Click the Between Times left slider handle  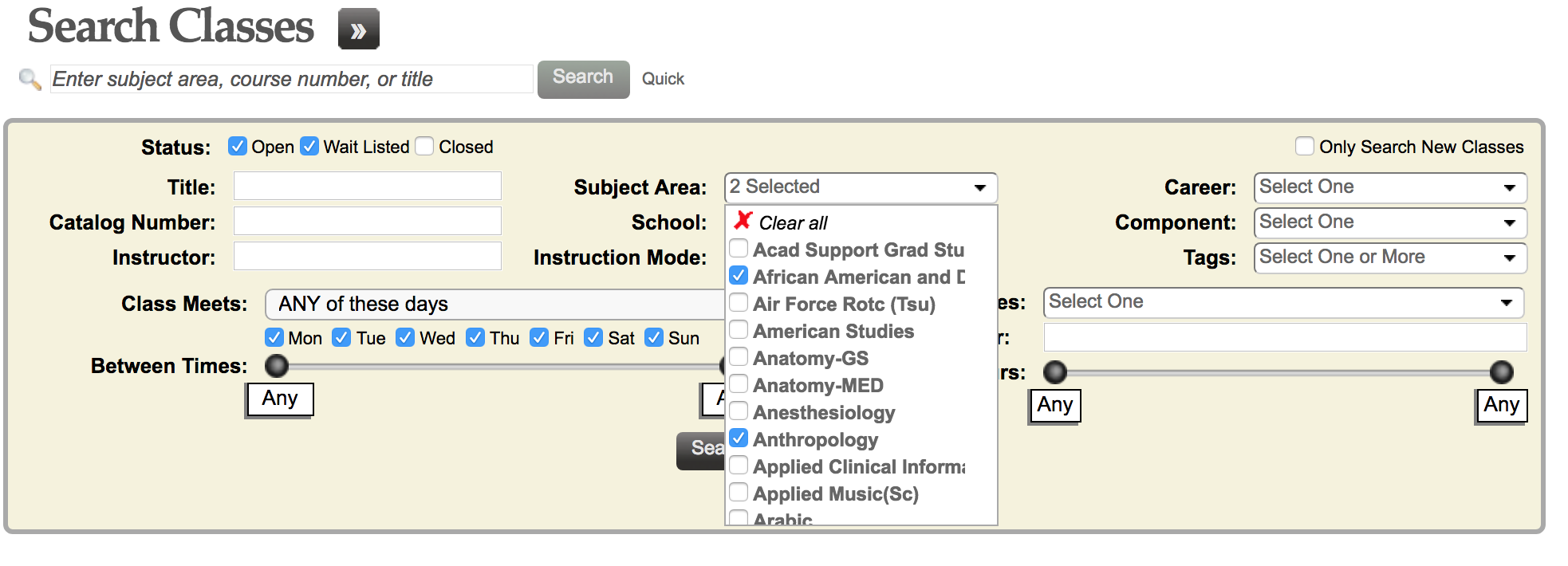(277, 366)
